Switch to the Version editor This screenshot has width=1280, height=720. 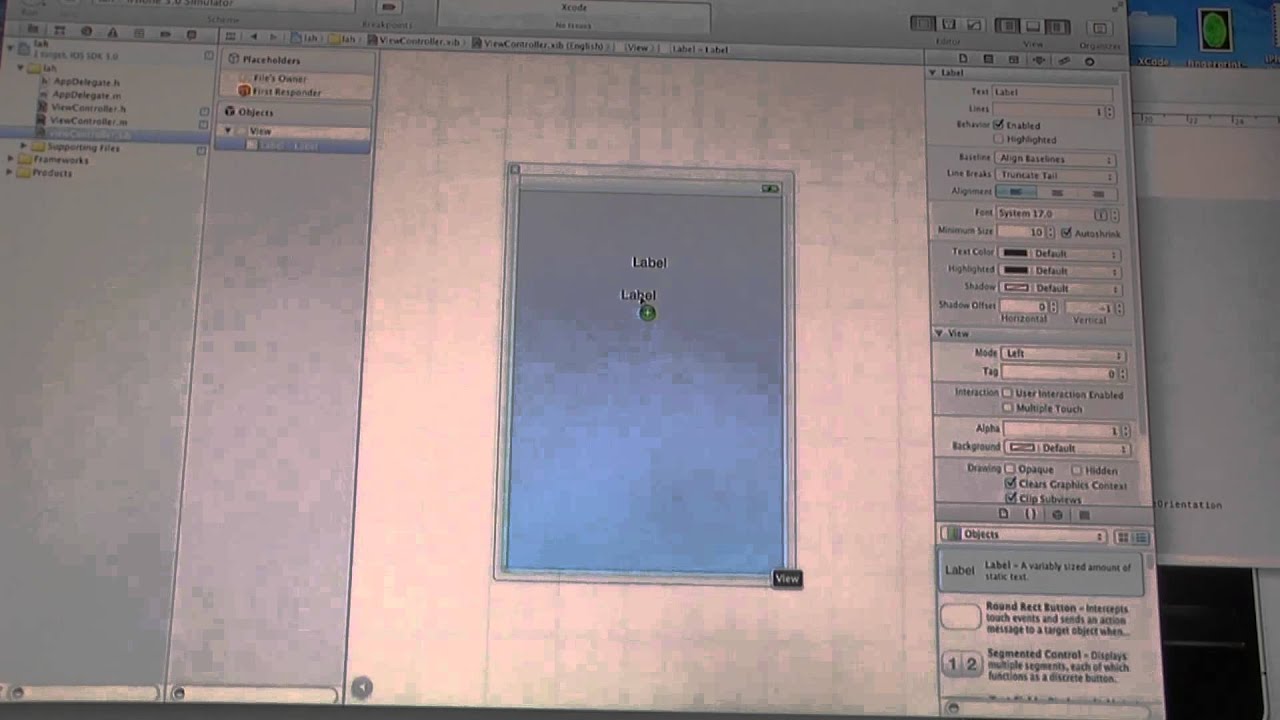point(974,25)
